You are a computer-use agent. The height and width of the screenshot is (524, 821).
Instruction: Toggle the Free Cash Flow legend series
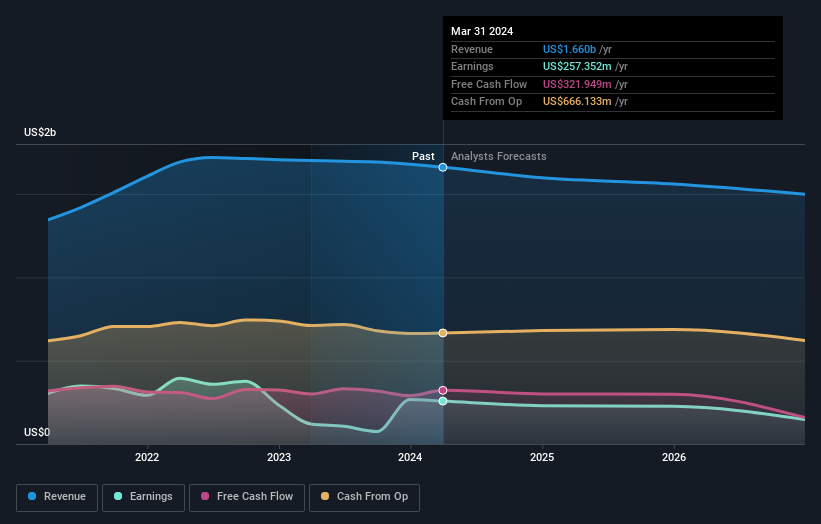(x=247, y=497)
